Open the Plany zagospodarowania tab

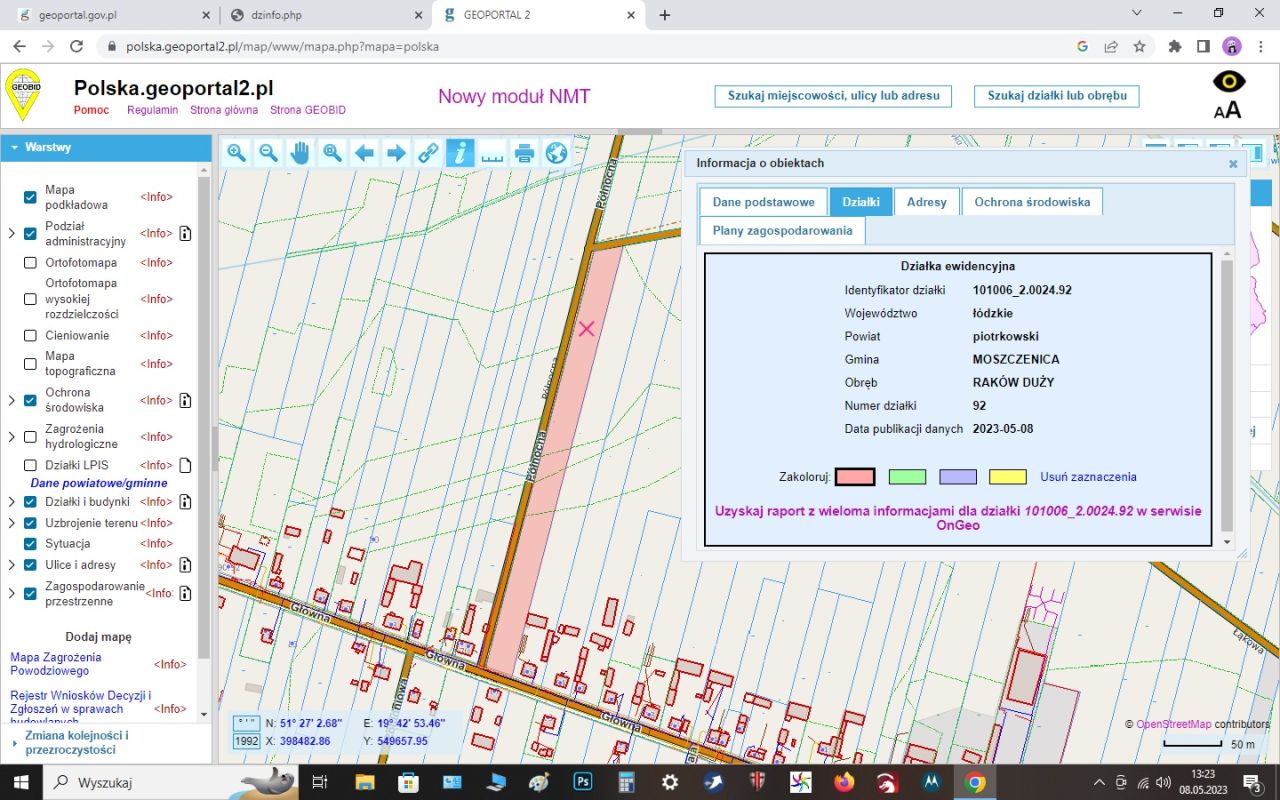pos(782,231)
